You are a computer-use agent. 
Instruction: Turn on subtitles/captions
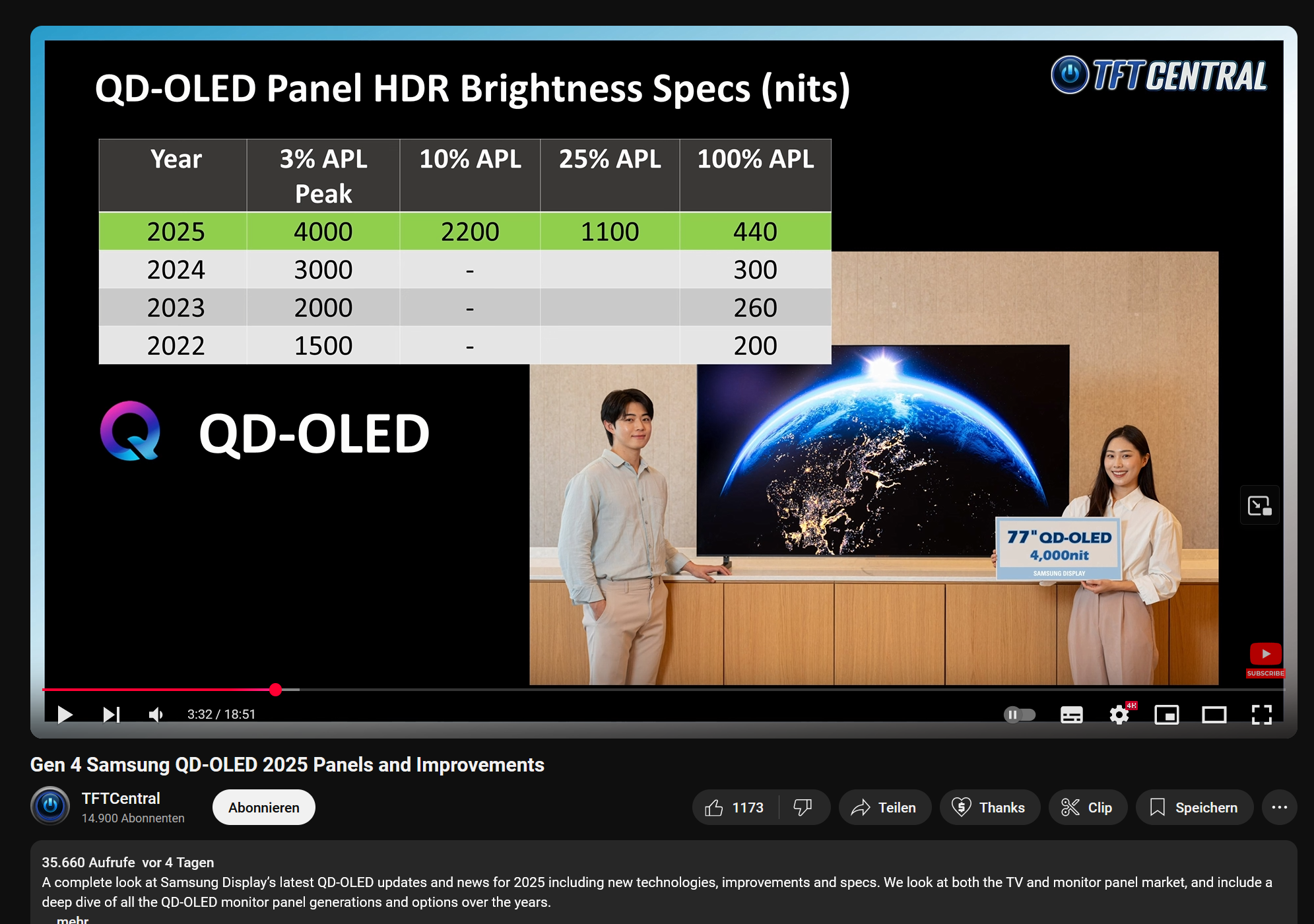coord(1071,714)
